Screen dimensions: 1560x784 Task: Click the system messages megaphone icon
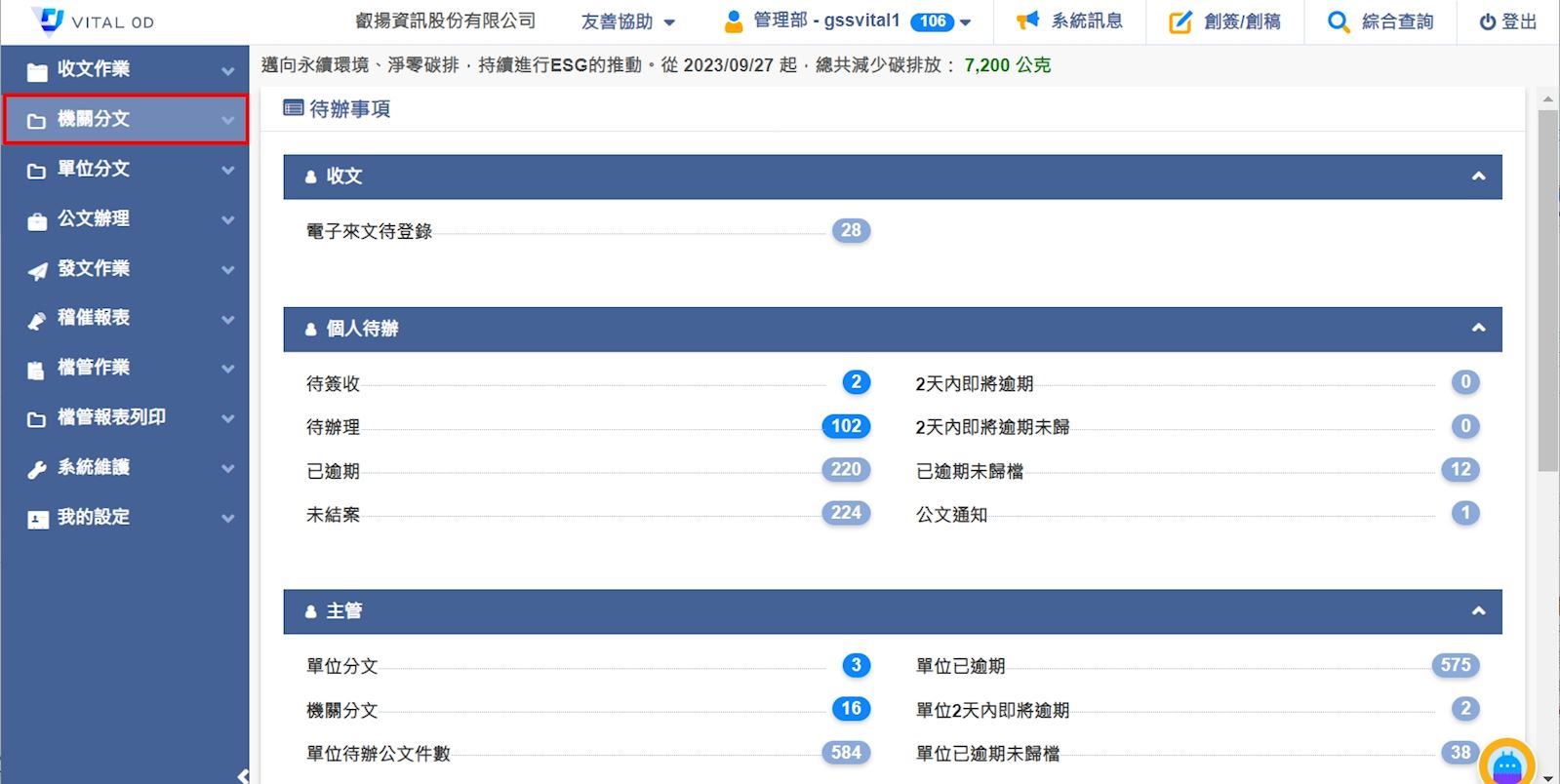point(1027,21)
